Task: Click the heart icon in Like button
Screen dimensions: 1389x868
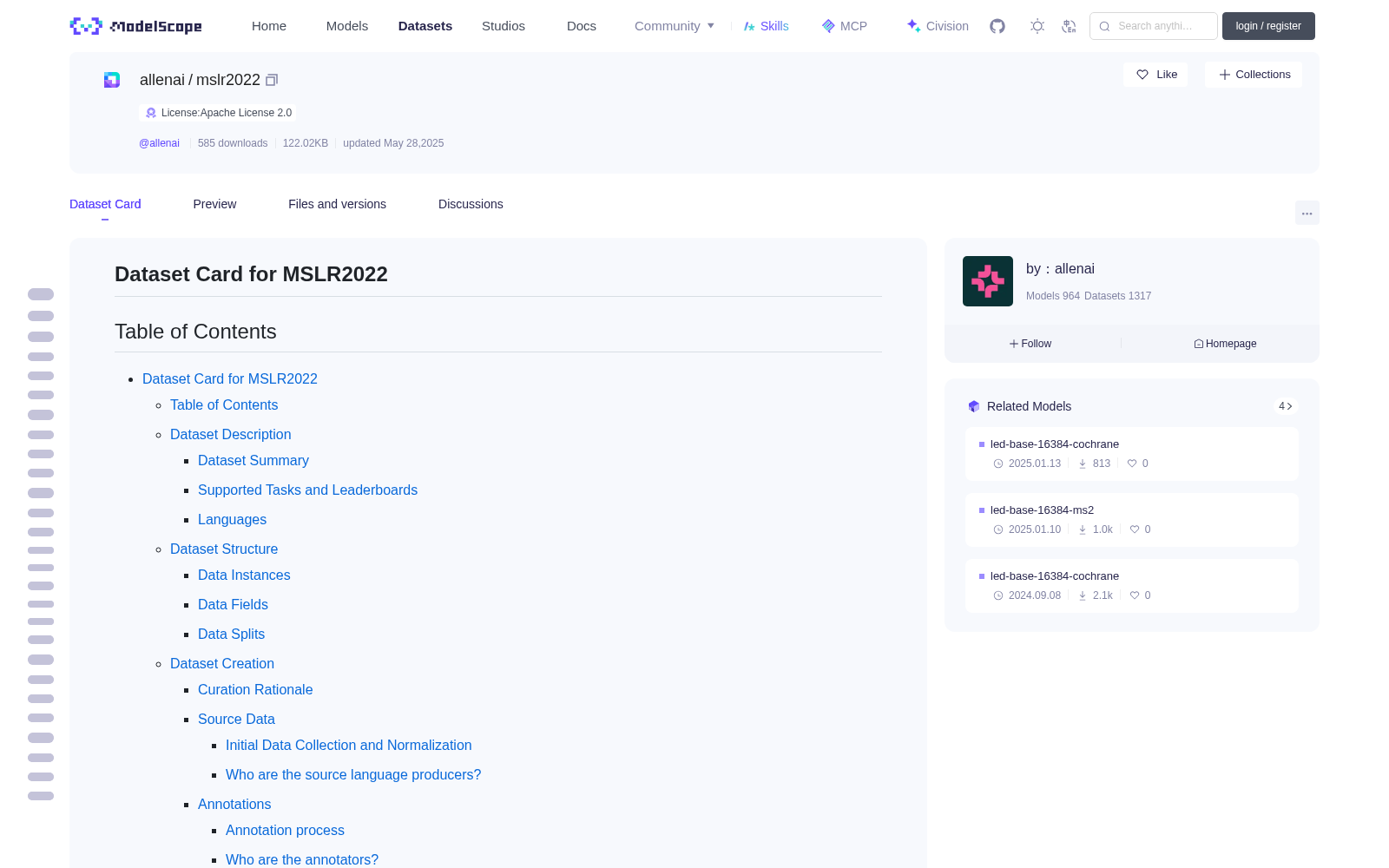Action: (x=1142, y=75)
